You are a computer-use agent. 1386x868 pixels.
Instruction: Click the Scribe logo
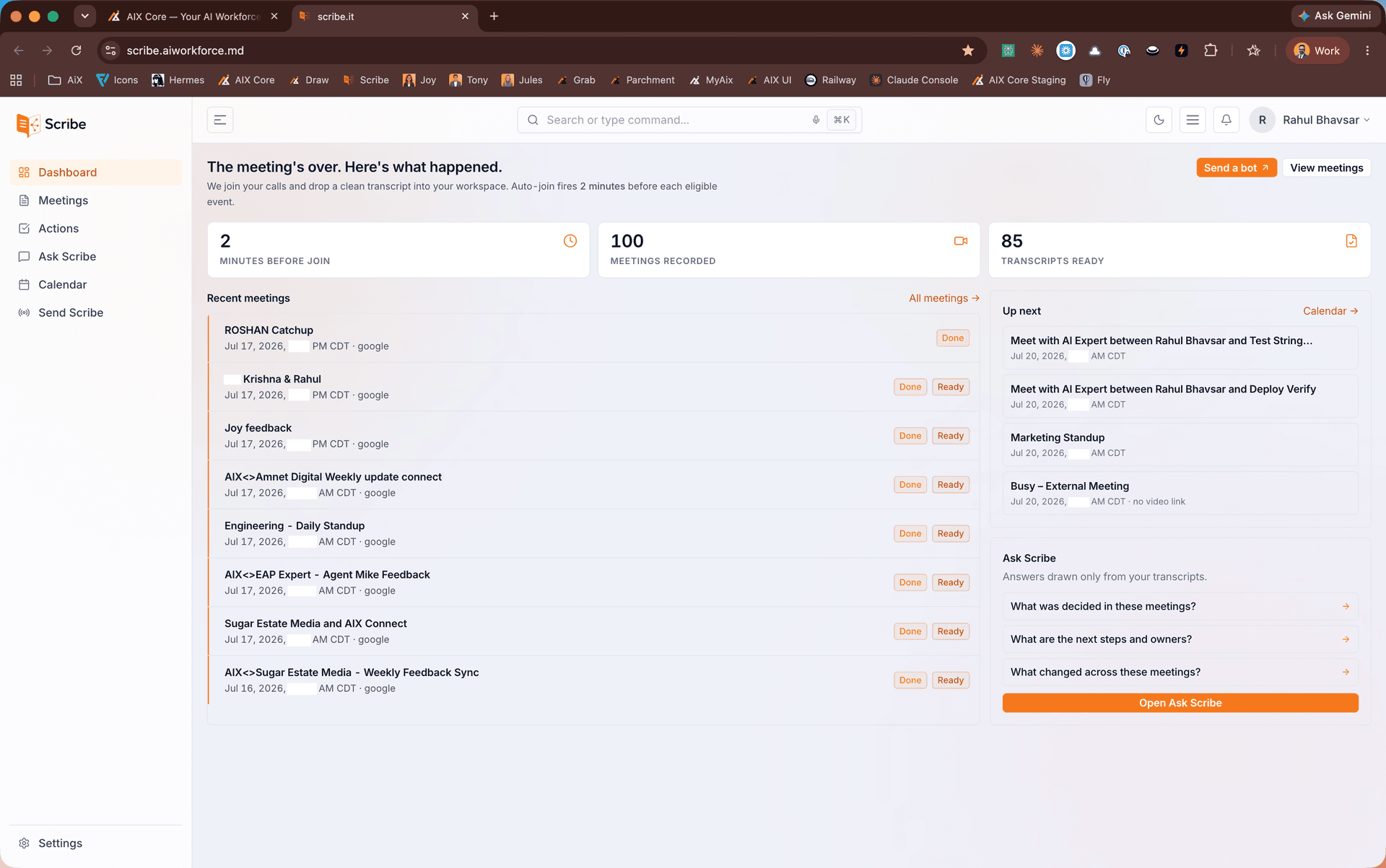tap(51, 124)
